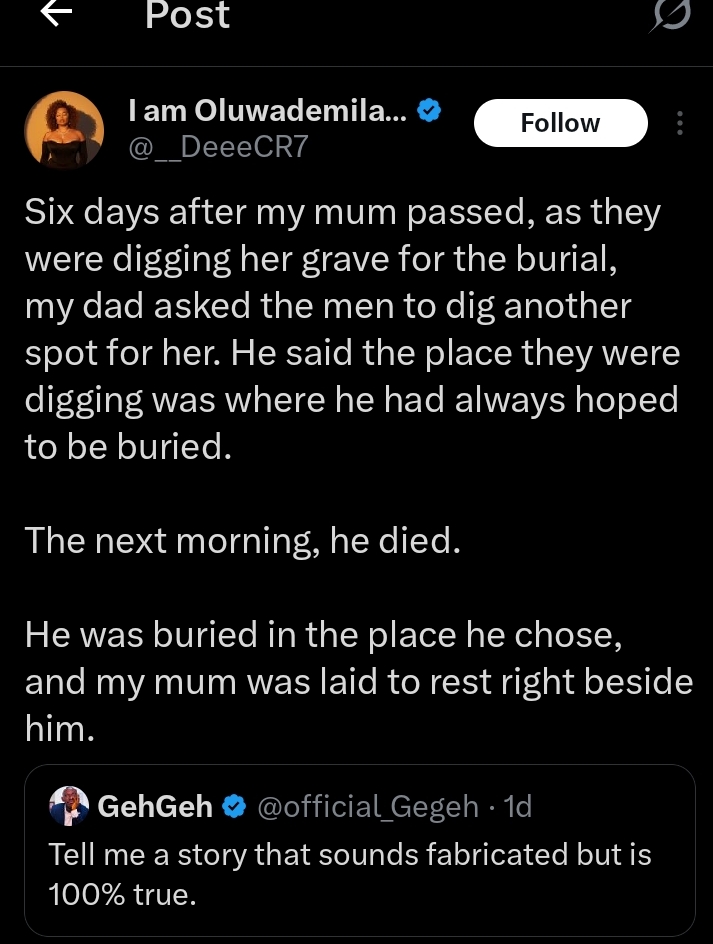Tap the display name 'I am Oluwademila...'
The width and height of the screenshot is (713, 944).
(267, 112)
